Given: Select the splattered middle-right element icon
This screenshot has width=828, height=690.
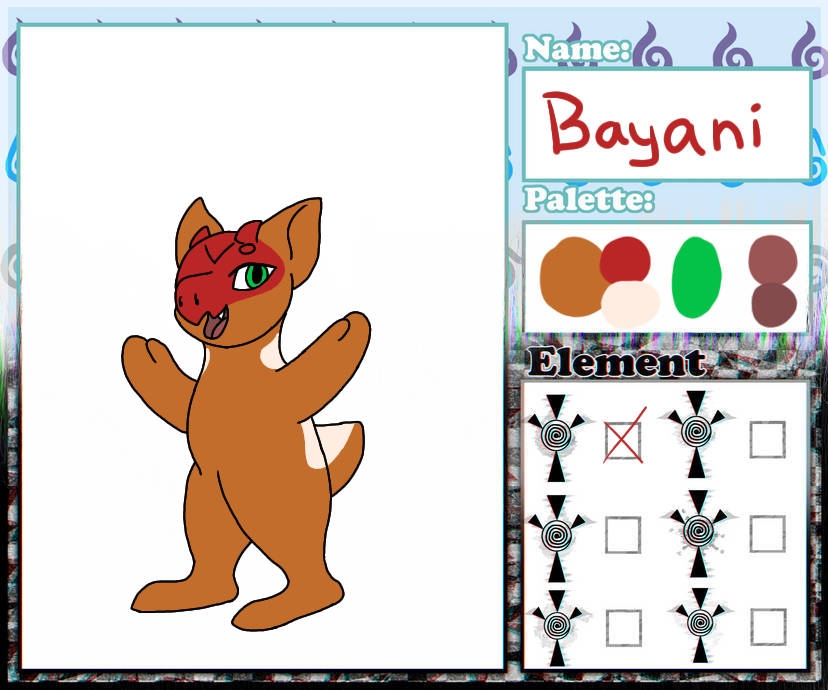Looking at the screenshot, I should coord(697,532).
